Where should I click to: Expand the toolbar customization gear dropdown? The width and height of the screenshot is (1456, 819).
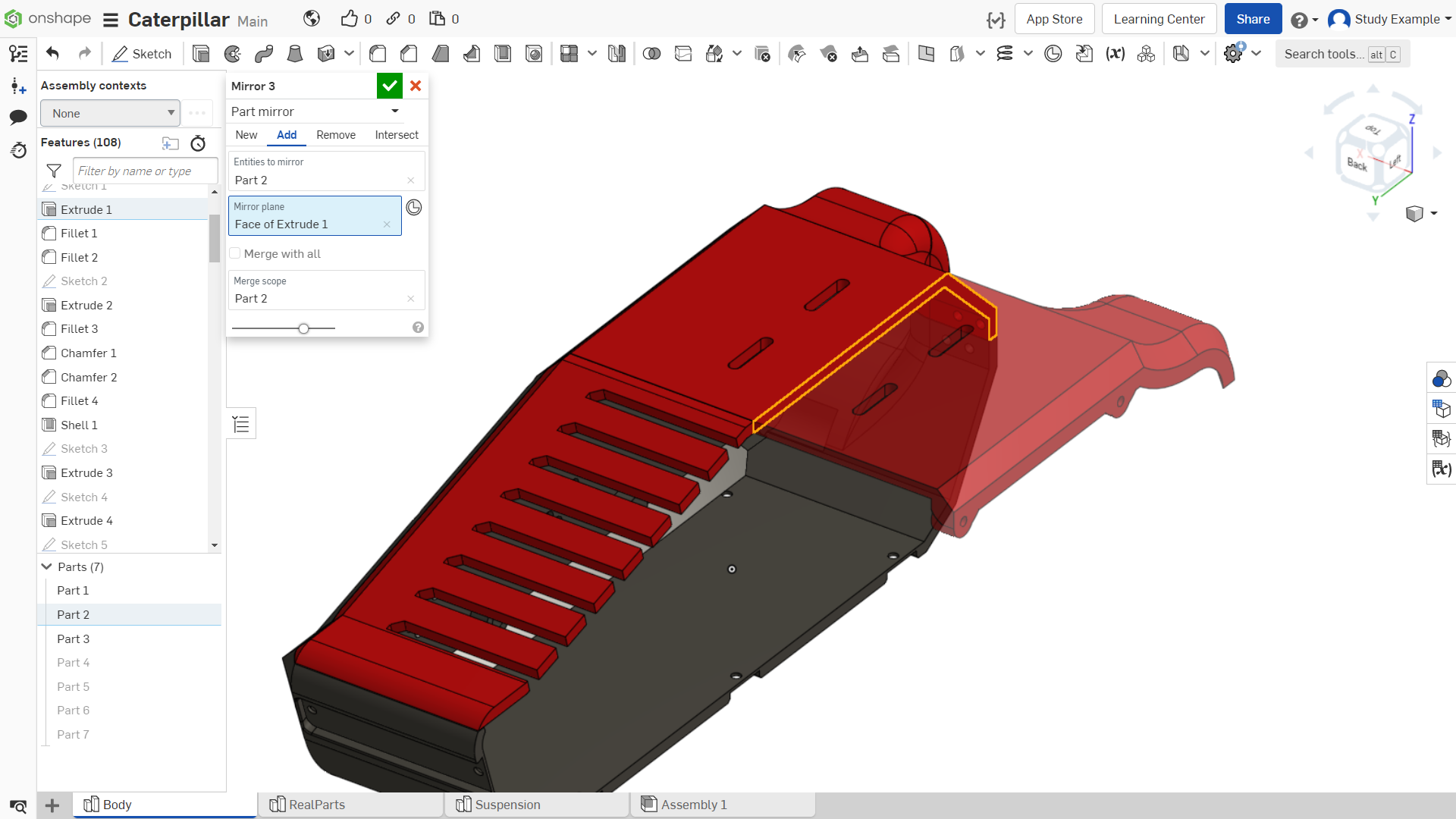coord(1257,53)
